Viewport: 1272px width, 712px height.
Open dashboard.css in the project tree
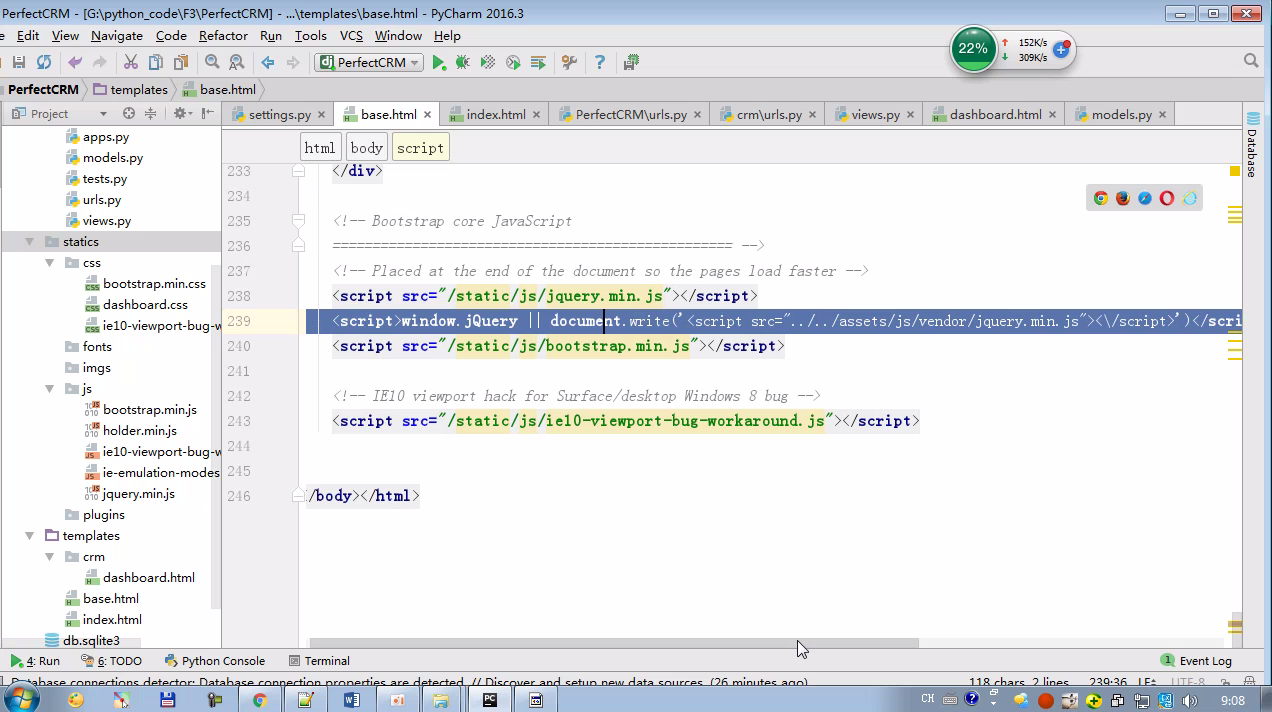(145, 305)
